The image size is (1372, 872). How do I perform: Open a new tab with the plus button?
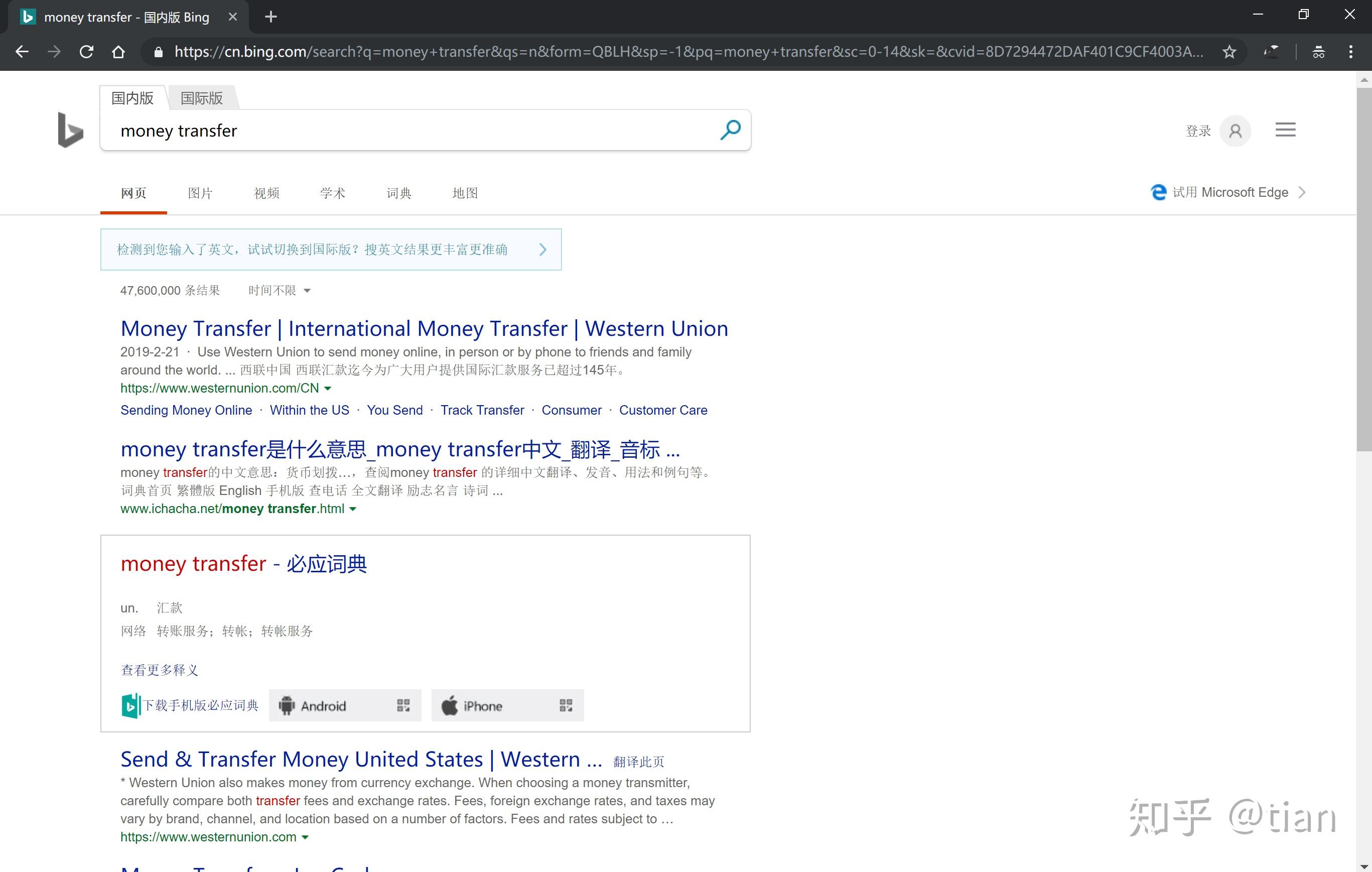coord(270,17)
